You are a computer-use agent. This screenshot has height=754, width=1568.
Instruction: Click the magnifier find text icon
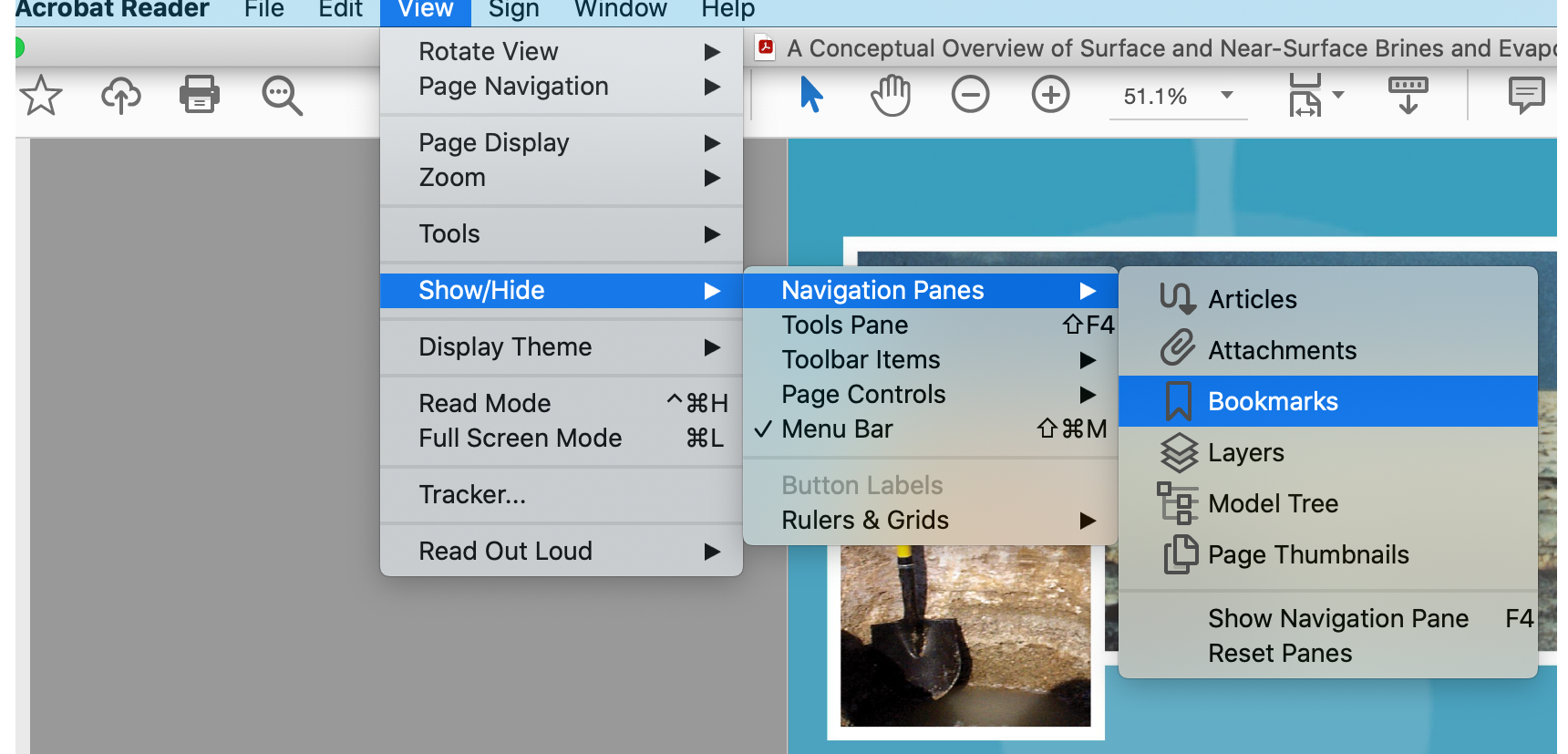point(282,96)
